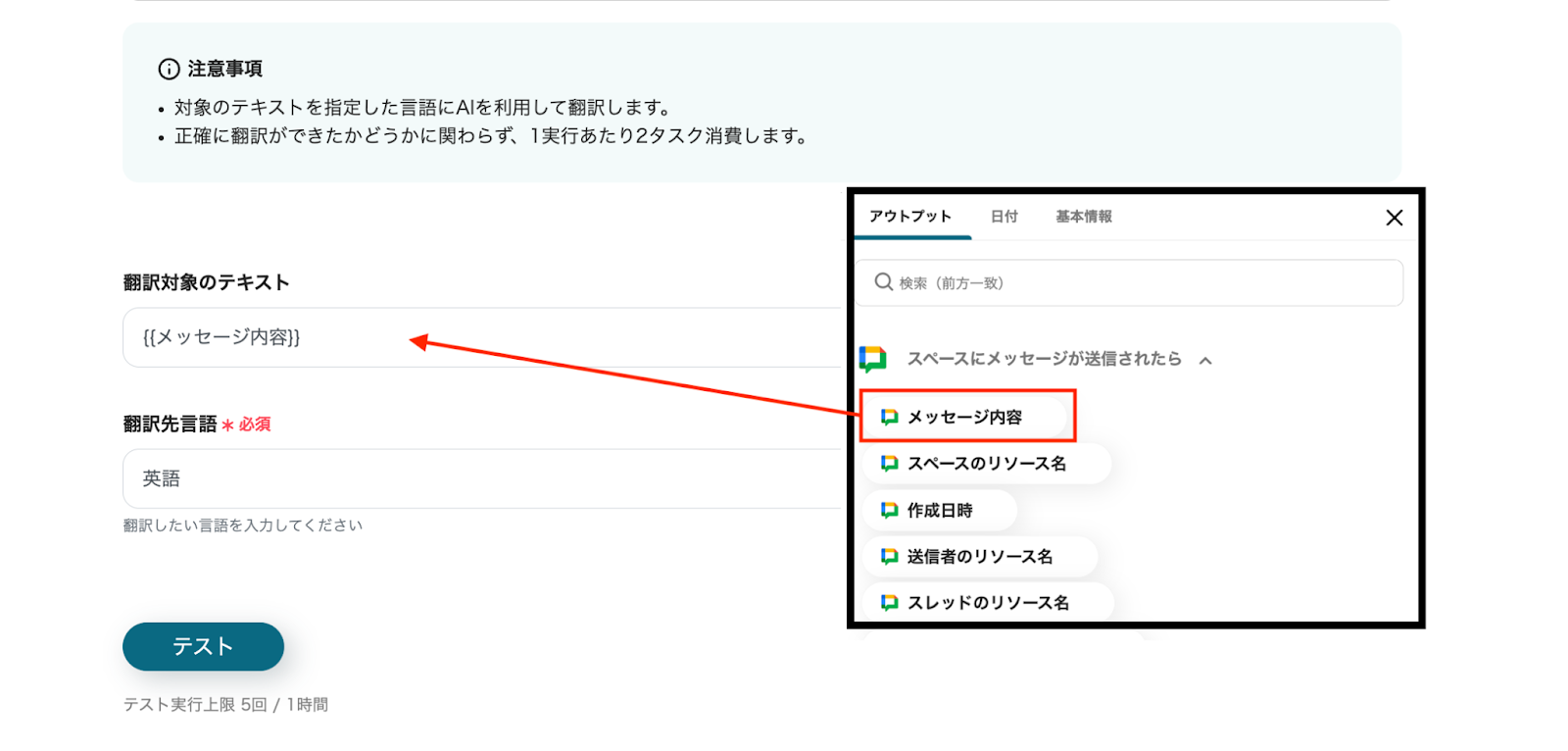
Task: Focus the 翻訳対象のテキスト input field
Action: 484,337
